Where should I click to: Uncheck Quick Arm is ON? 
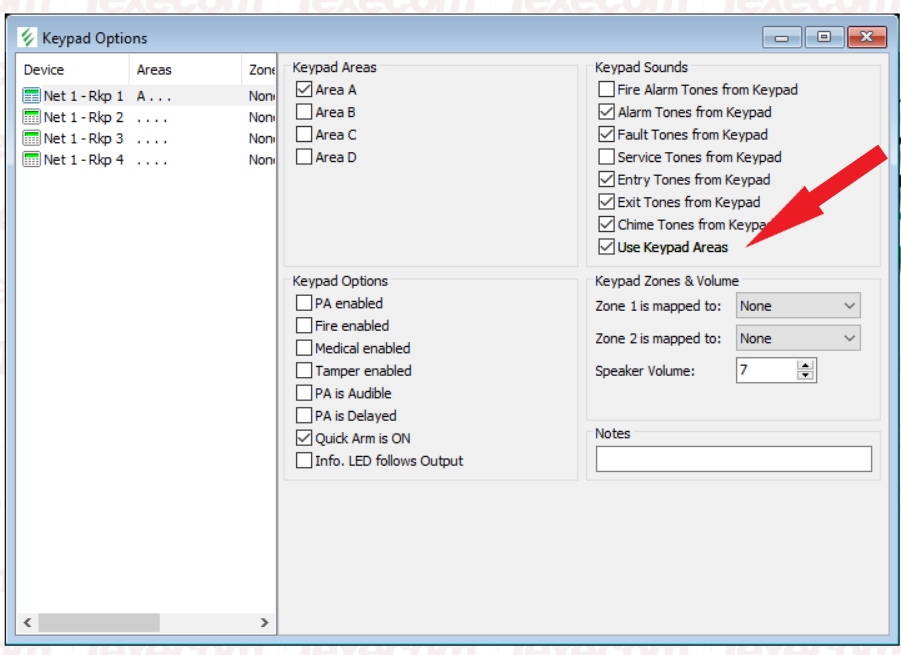[304, 438]
